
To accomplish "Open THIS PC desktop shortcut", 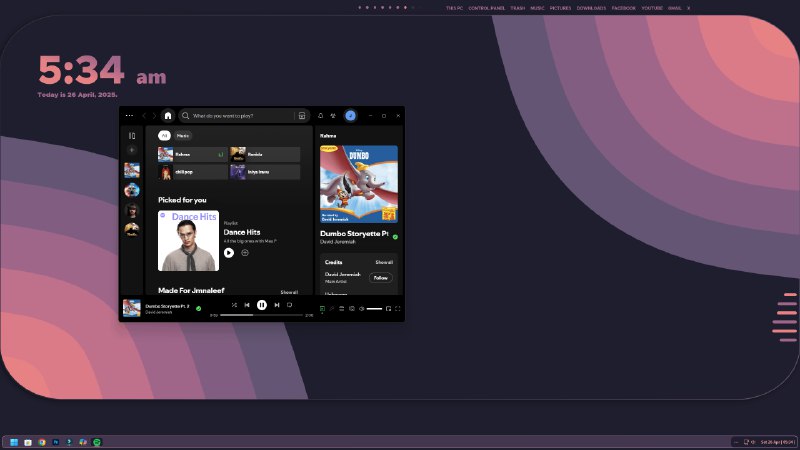I will 454,8.
